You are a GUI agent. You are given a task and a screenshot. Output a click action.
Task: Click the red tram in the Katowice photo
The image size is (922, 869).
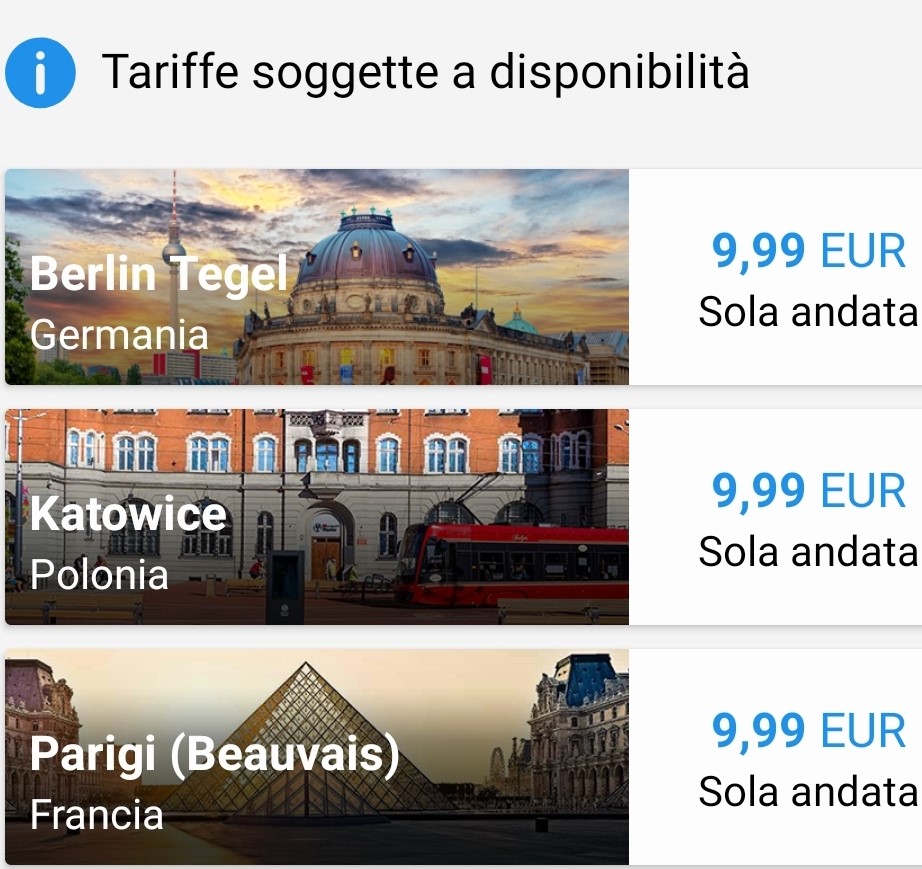pyautogui.click(x=512, y=564)
